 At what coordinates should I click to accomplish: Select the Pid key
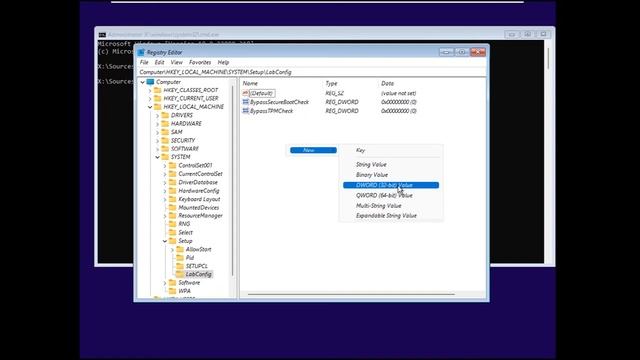pos(190,258)
